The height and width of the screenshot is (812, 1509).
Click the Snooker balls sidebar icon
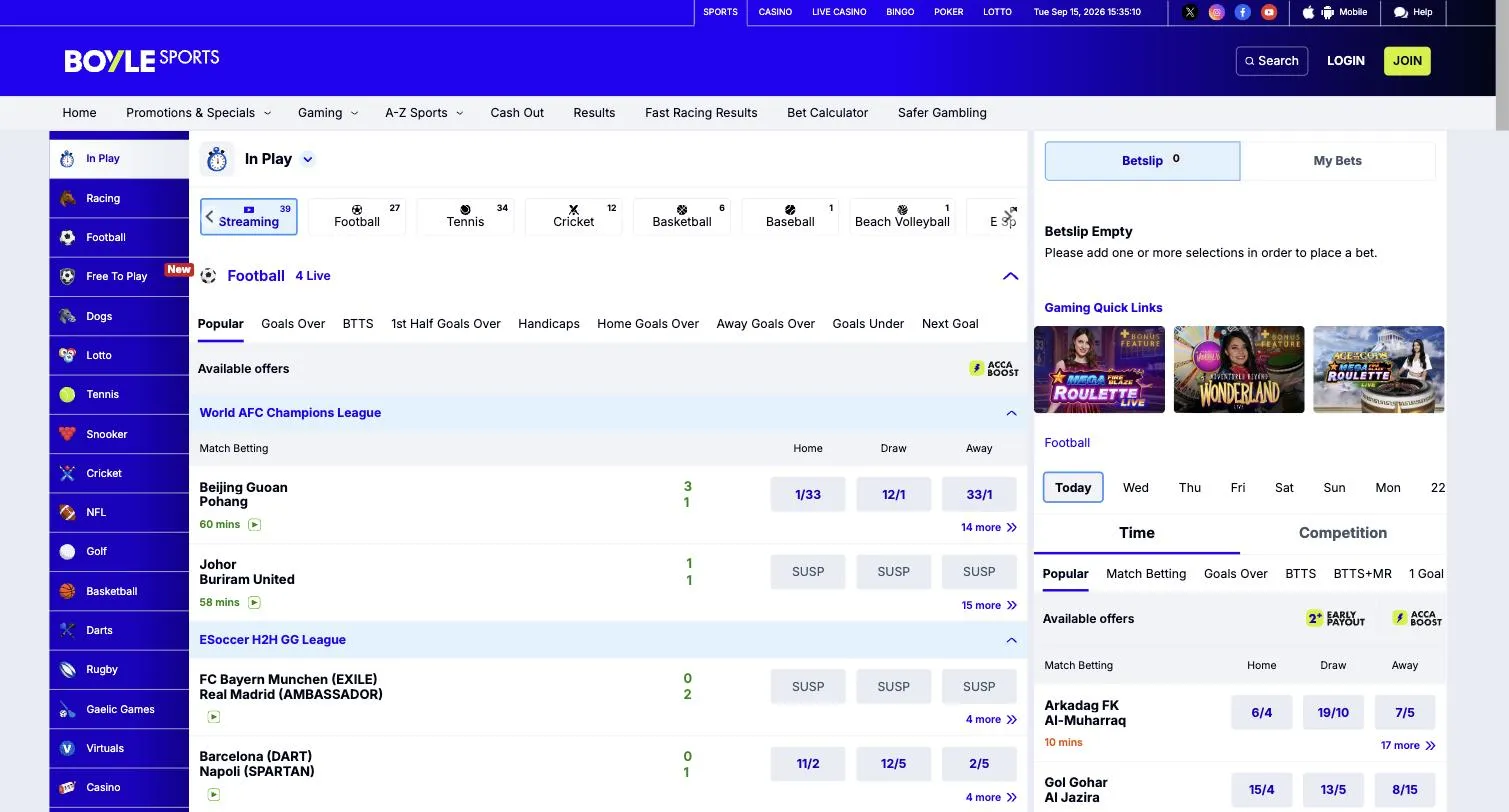67,434
